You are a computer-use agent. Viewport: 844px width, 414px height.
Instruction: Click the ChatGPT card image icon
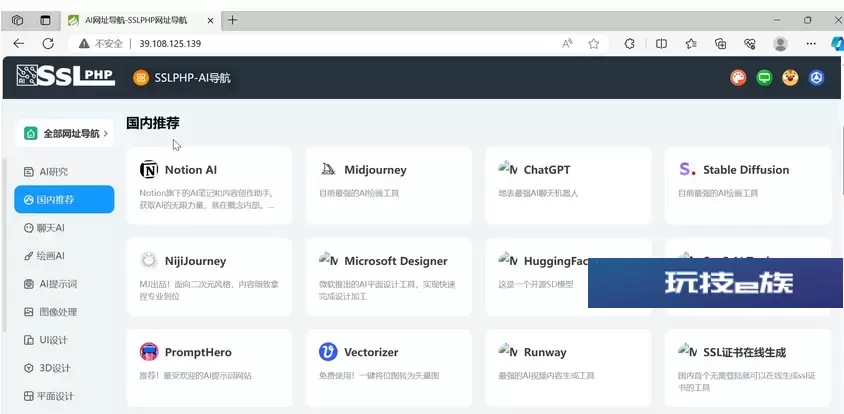(508, 169)
